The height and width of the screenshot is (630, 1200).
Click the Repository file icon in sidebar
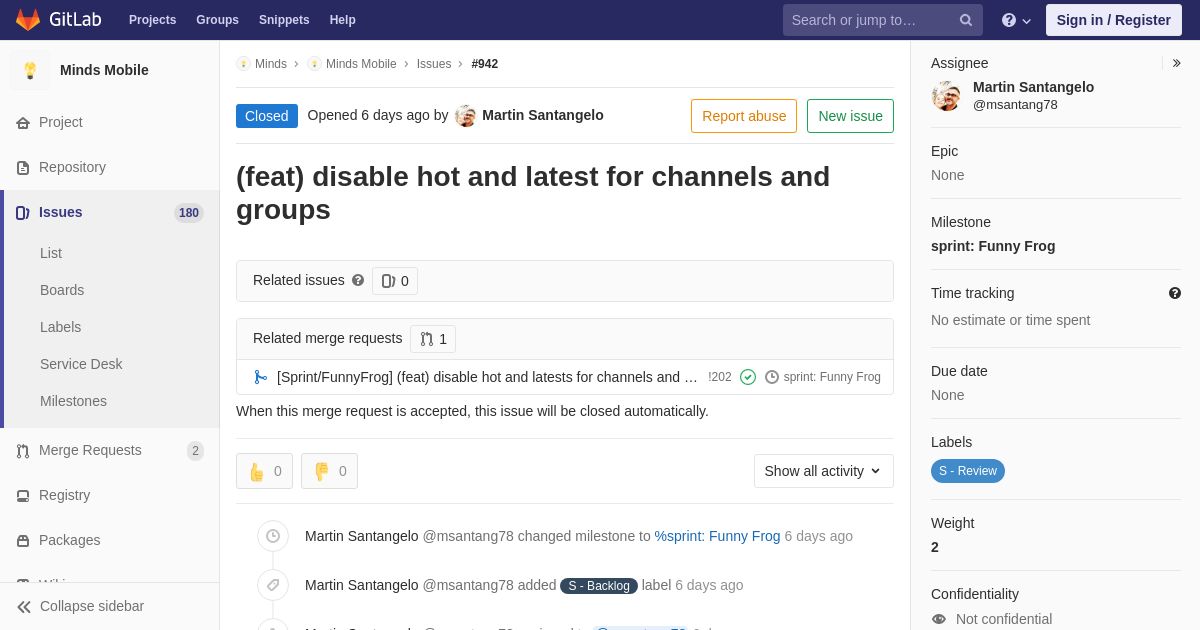click(x=23, y=168)
